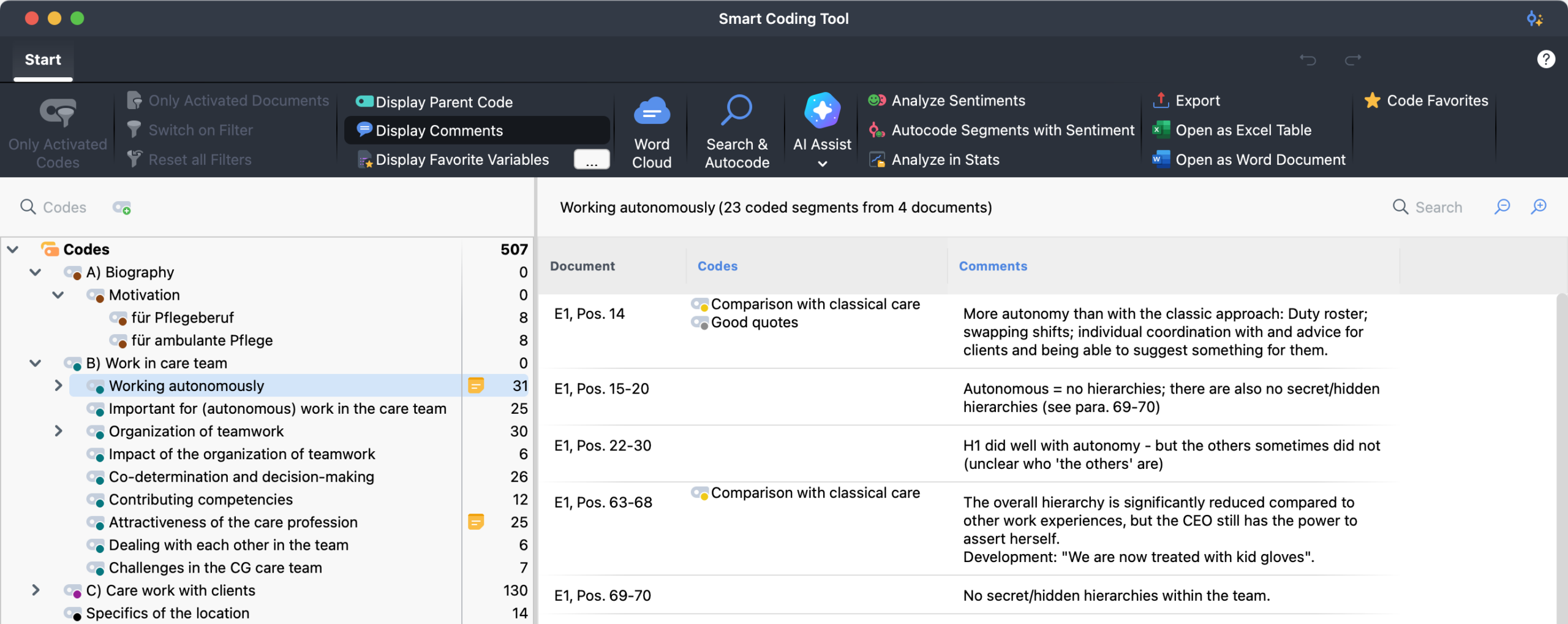Click the new code icon beside Codes search
The image size is (1568, 624).
click(x=122, y=208)
